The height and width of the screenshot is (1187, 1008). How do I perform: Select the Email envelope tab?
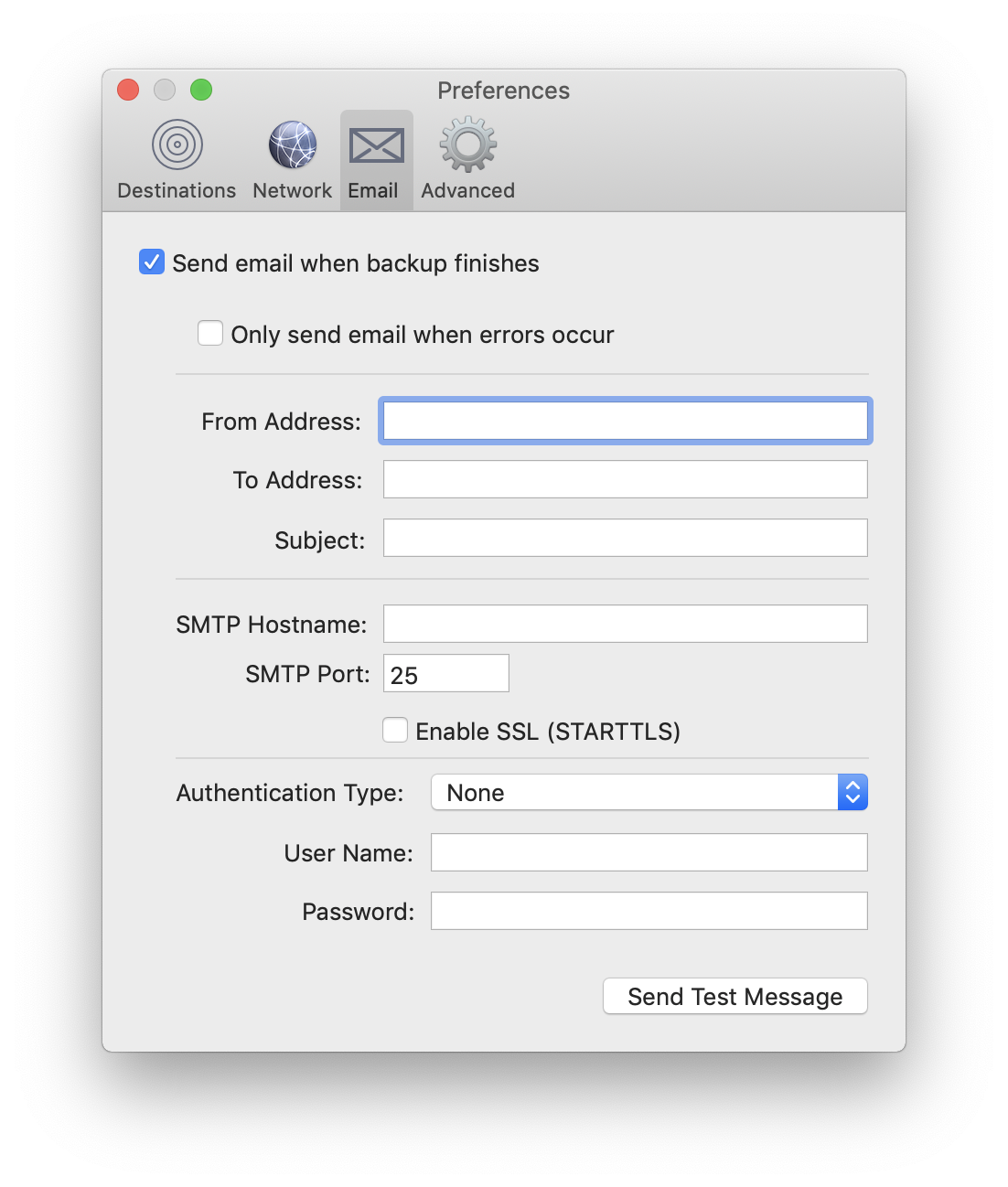pos(376,160)
